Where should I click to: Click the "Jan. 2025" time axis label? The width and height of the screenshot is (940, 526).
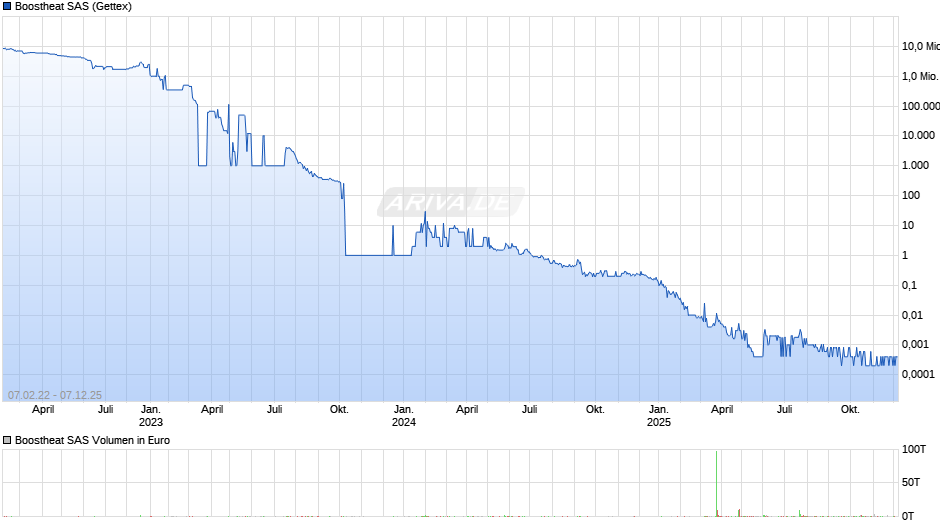(x=658, y=416)
